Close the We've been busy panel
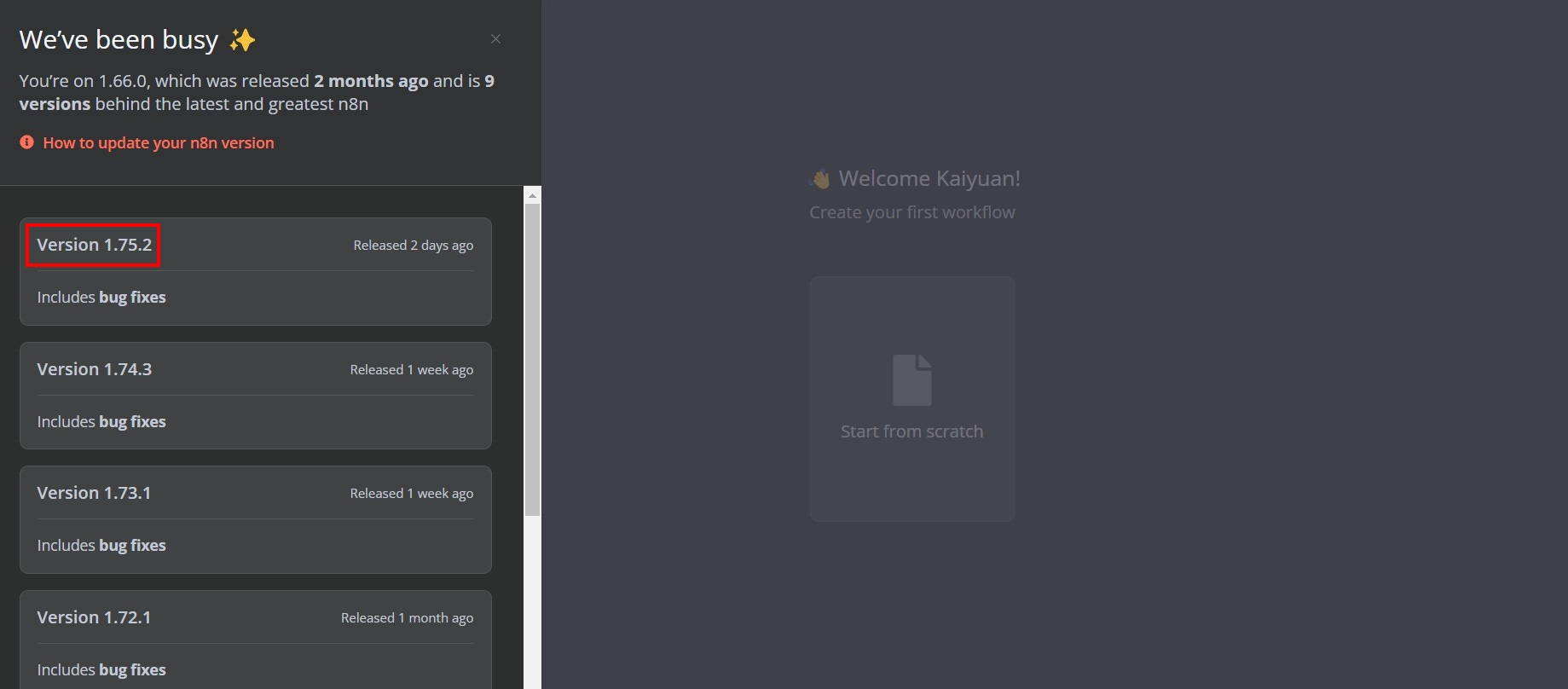Screen dimensions: 1568x689 click(x=495, y=39)
